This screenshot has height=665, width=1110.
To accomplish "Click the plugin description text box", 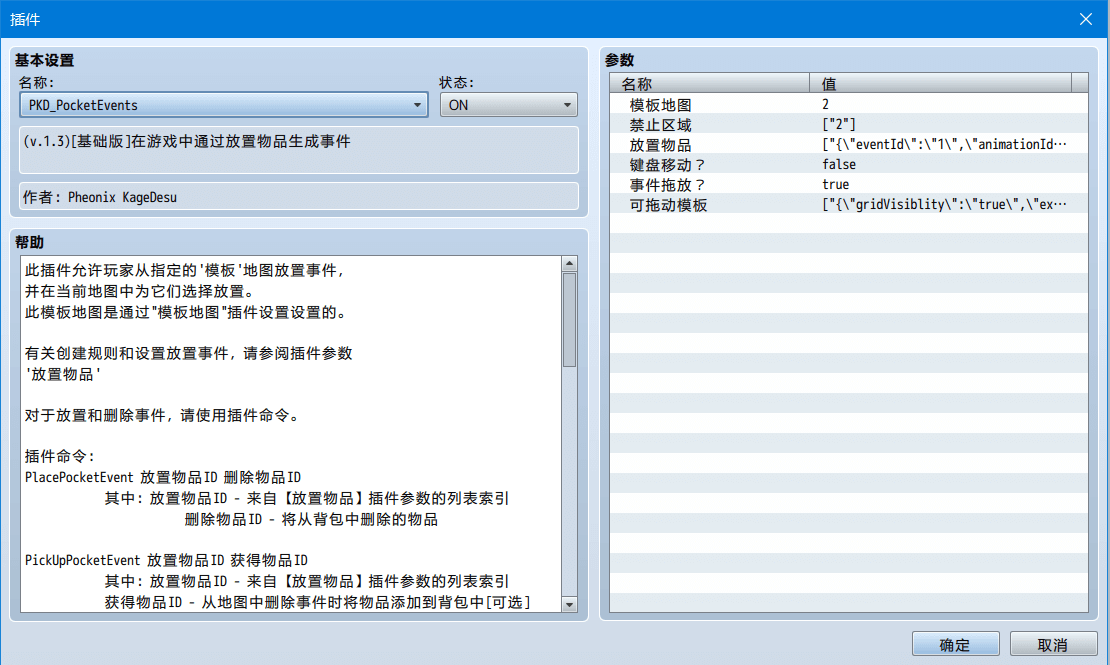I will click(x=299, y=149).
